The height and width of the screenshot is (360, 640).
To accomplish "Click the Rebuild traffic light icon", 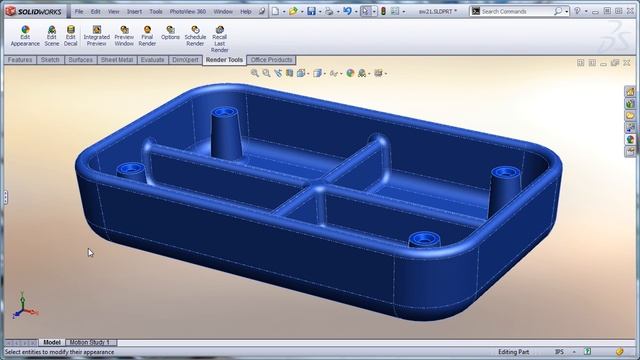I will (383, 11).
